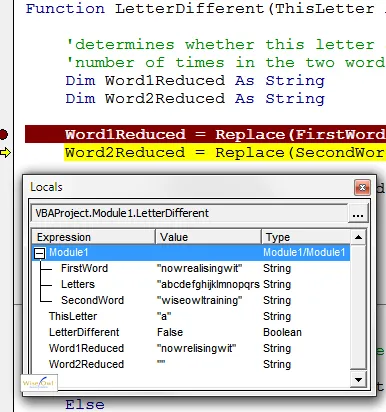The width and height of the screenshot is (386, 412).
Task: Click the Word1Reduced breakpoint code line
Action: coord(205,134)
